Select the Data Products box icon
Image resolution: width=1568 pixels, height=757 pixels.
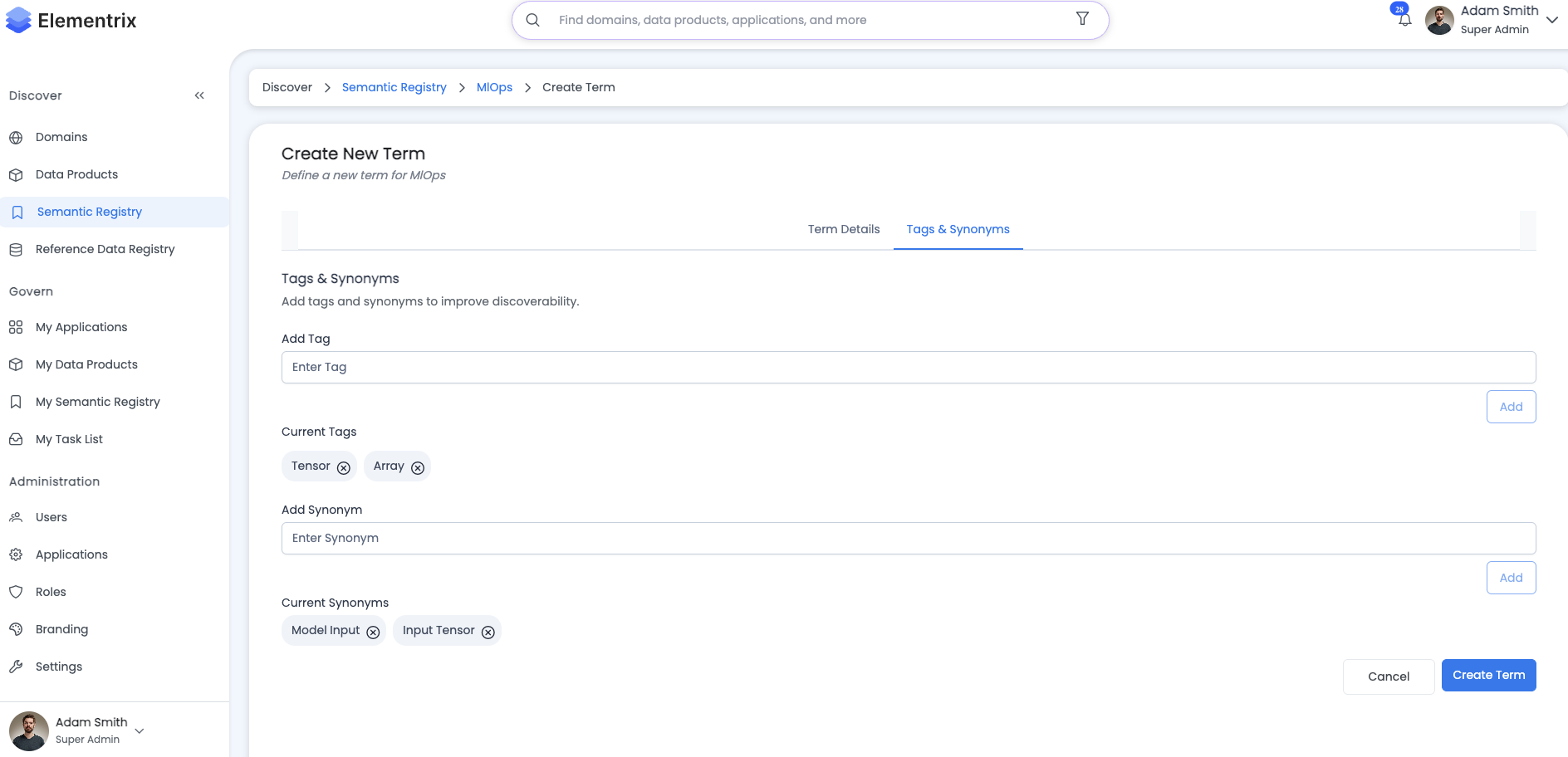coord(17,174)
